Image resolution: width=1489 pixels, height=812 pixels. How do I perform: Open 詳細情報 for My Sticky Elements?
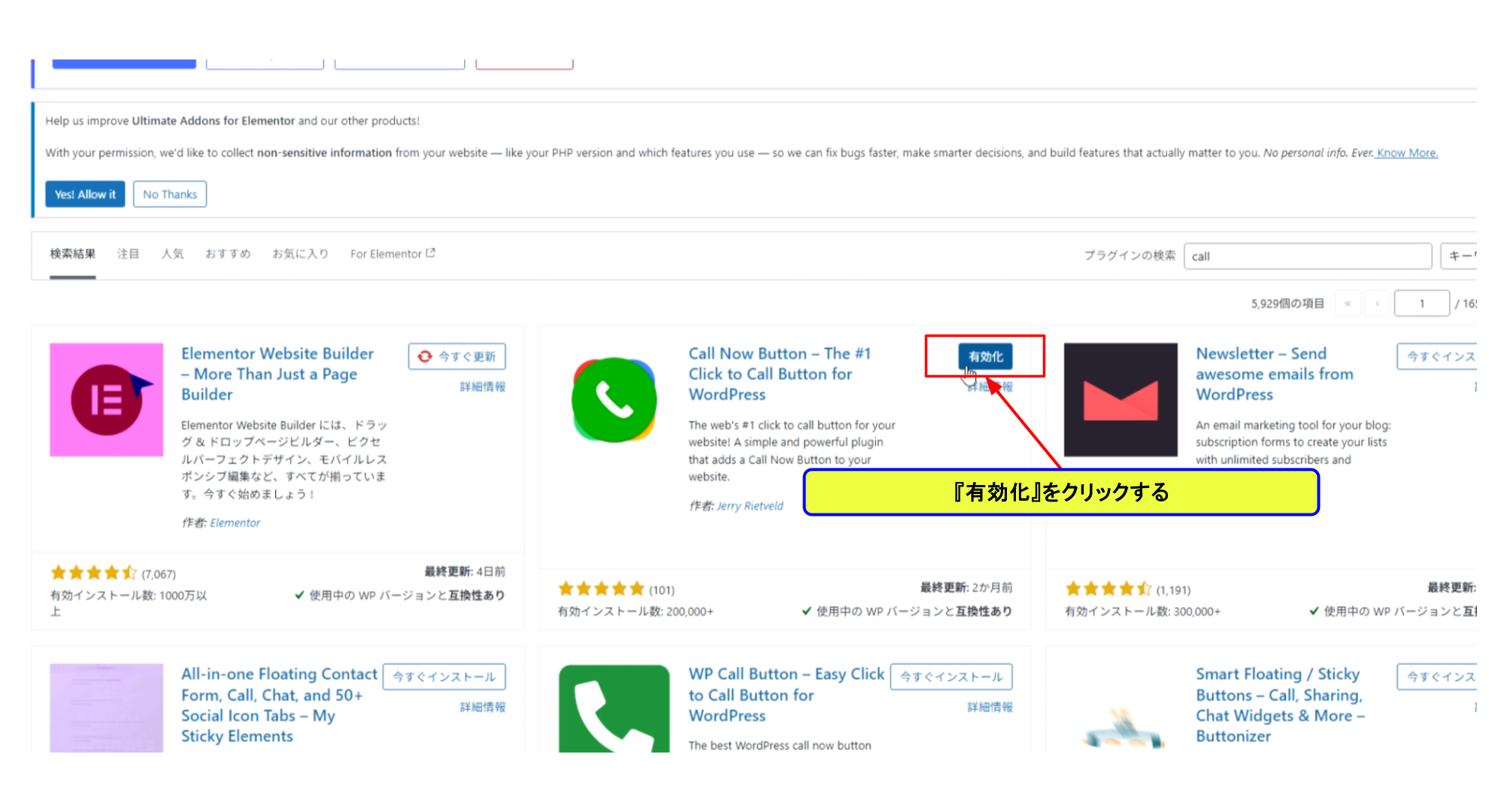[483, 707]
